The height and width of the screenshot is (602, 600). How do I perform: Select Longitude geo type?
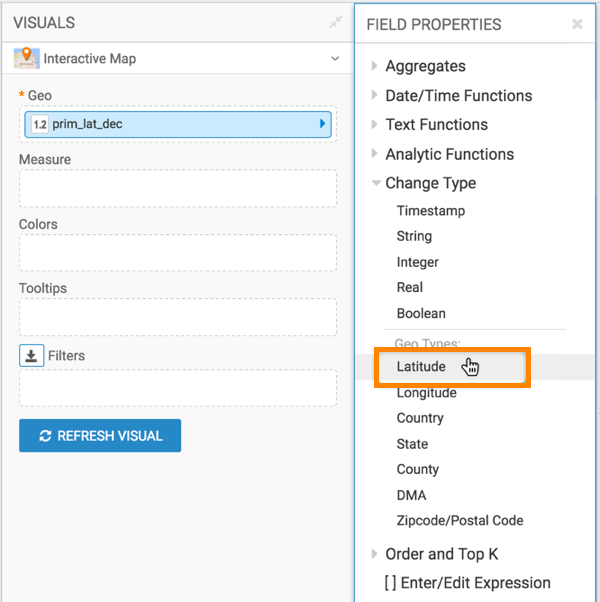(426, 393)
